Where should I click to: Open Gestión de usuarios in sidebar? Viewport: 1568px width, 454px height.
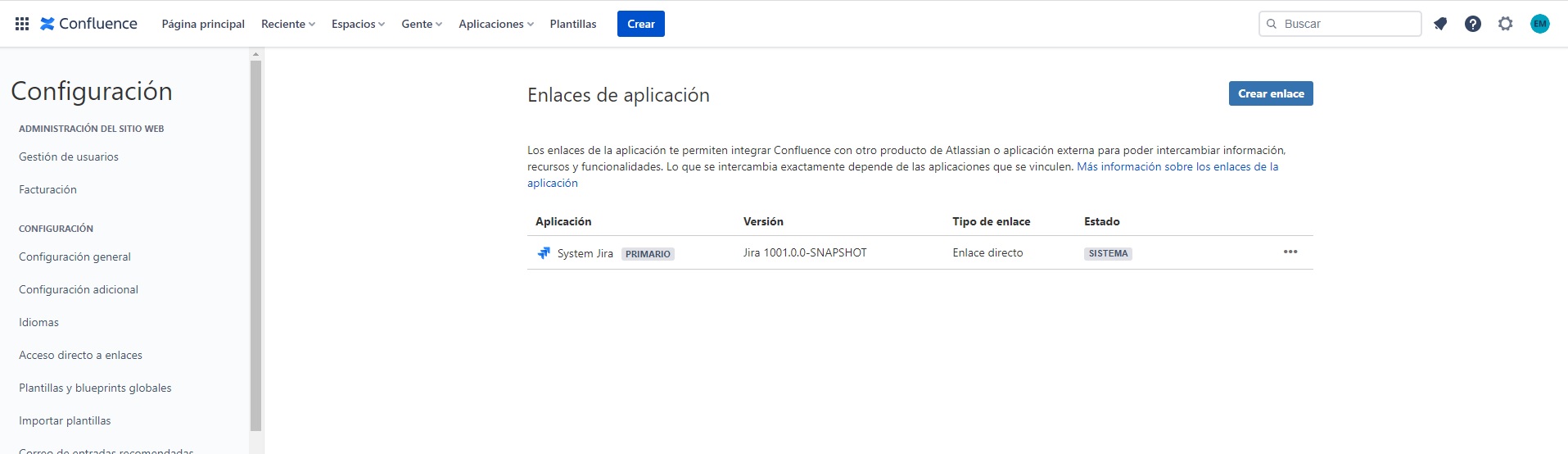pos(69,157)
